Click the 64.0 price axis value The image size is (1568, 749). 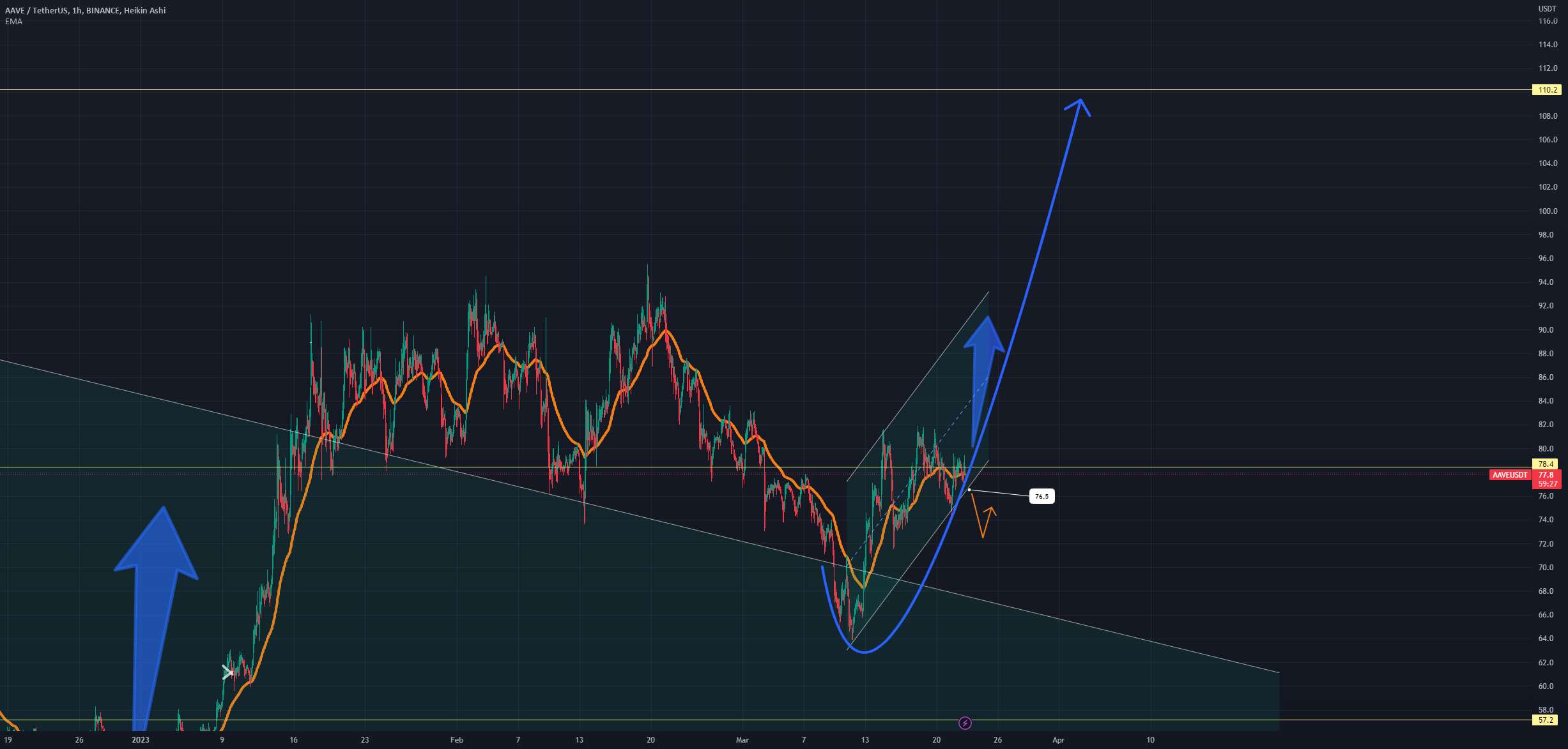(1546, 639)
